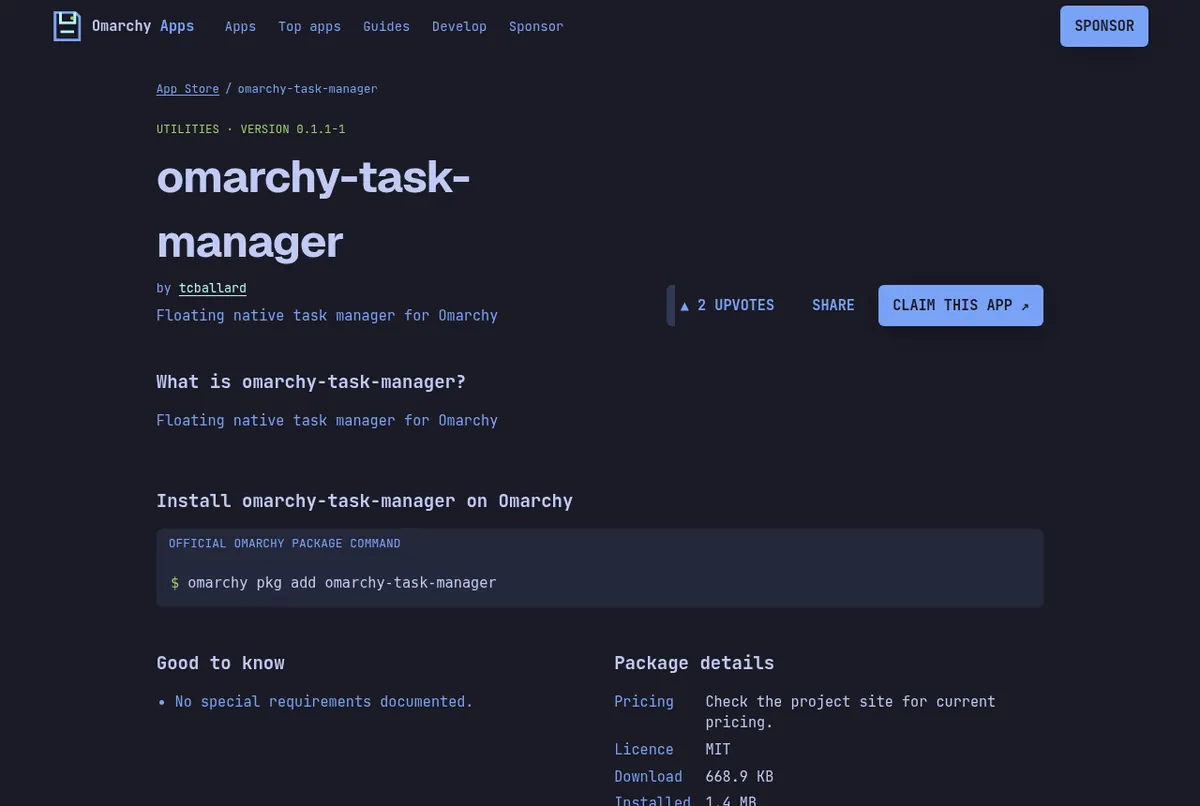Click 'Check the project site for current pricing.'
The image size is (1200, 806).
(x=850, y=712)
